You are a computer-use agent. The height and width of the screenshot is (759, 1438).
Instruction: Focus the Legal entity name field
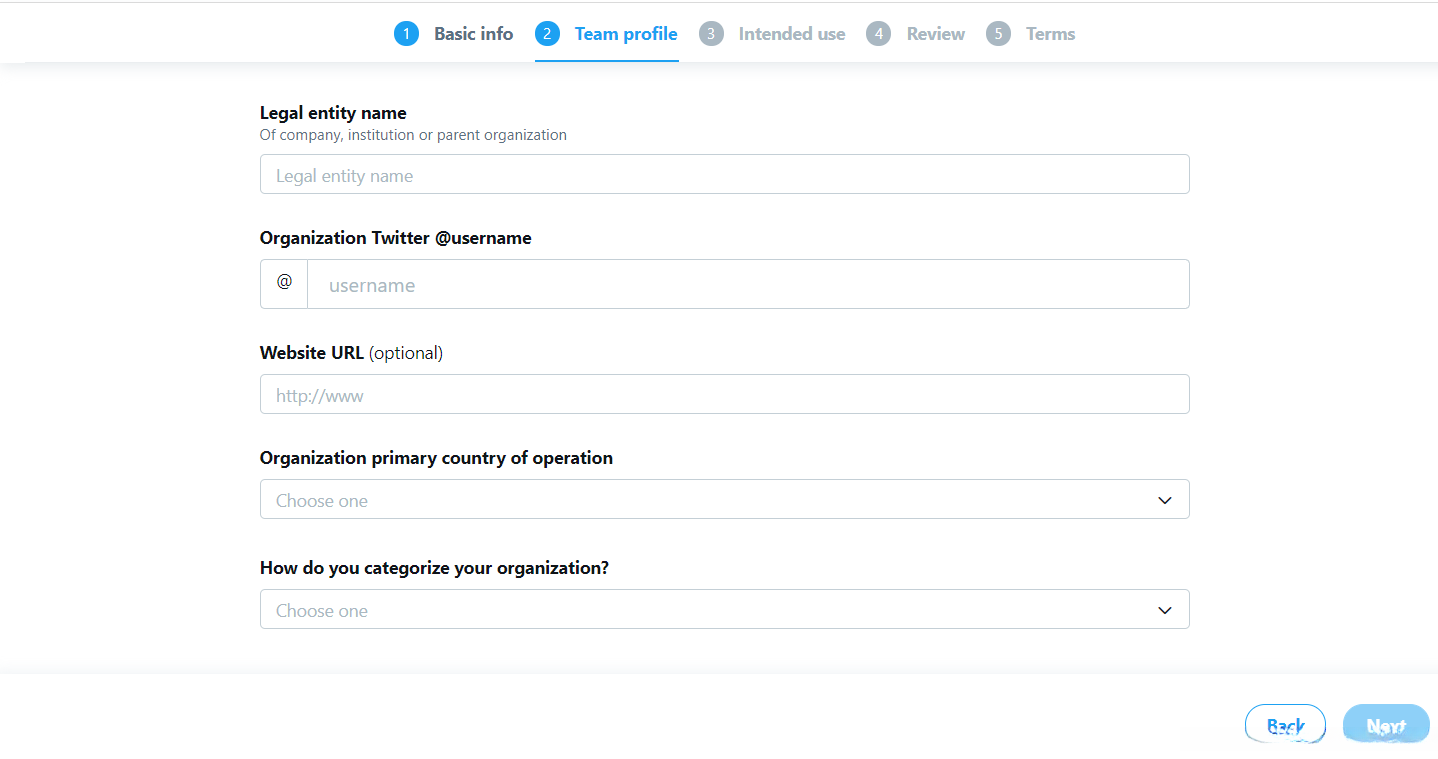point(724,174)
